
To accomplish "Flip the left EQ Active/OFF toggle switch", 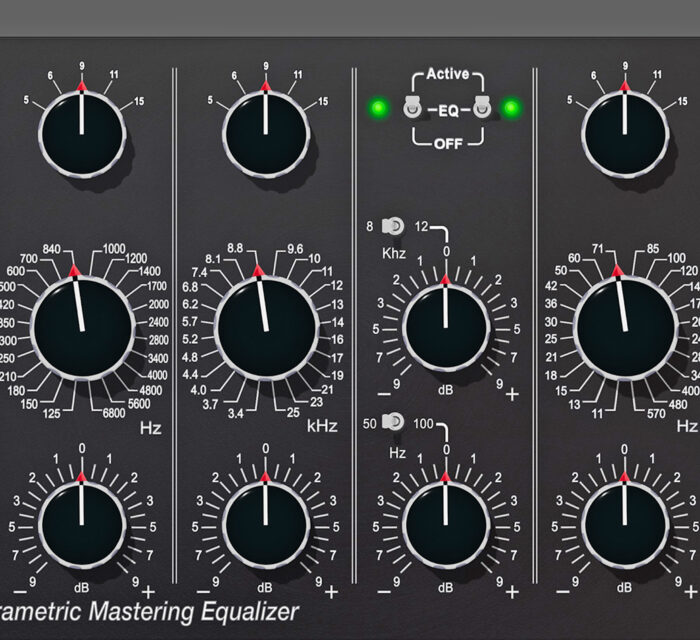I will click(x=409, y=108).
